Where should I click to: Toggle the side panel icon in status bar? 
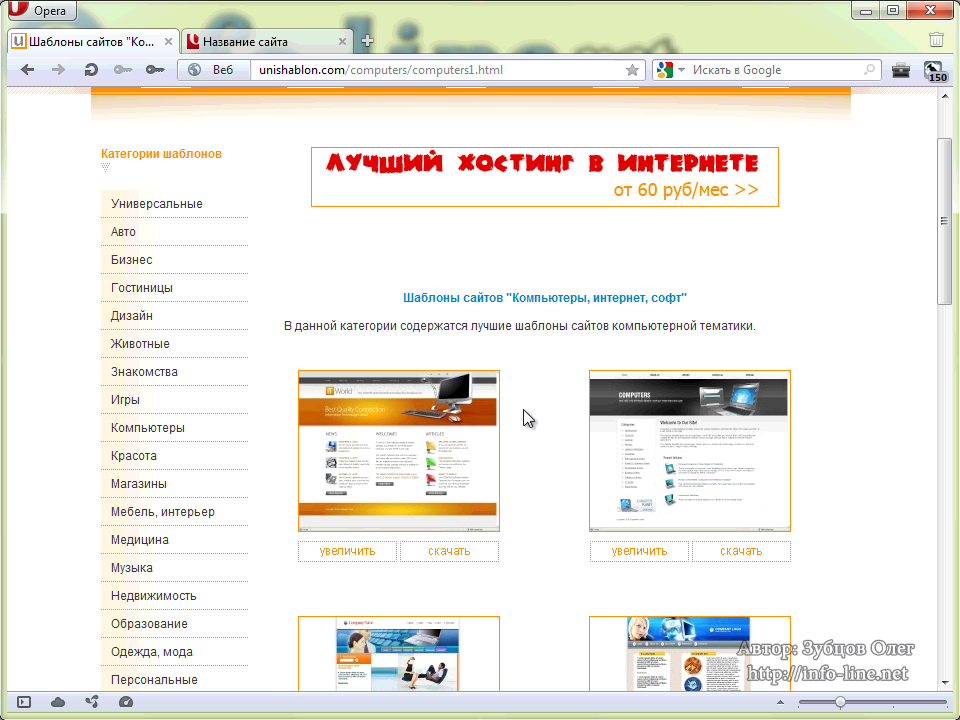click(x=24, y=702)
